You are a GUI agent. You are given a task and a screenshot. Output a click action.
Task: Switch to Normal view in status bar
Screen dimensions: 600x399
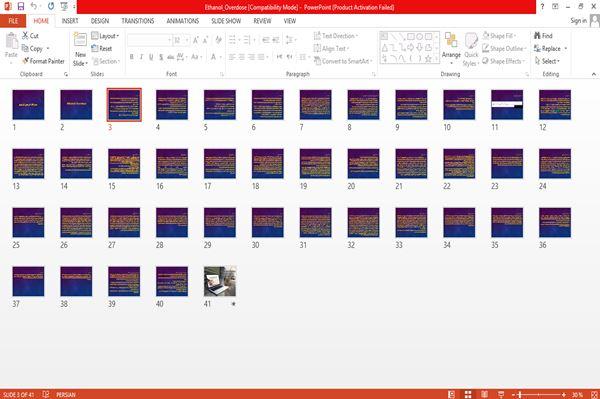(452, 394)
